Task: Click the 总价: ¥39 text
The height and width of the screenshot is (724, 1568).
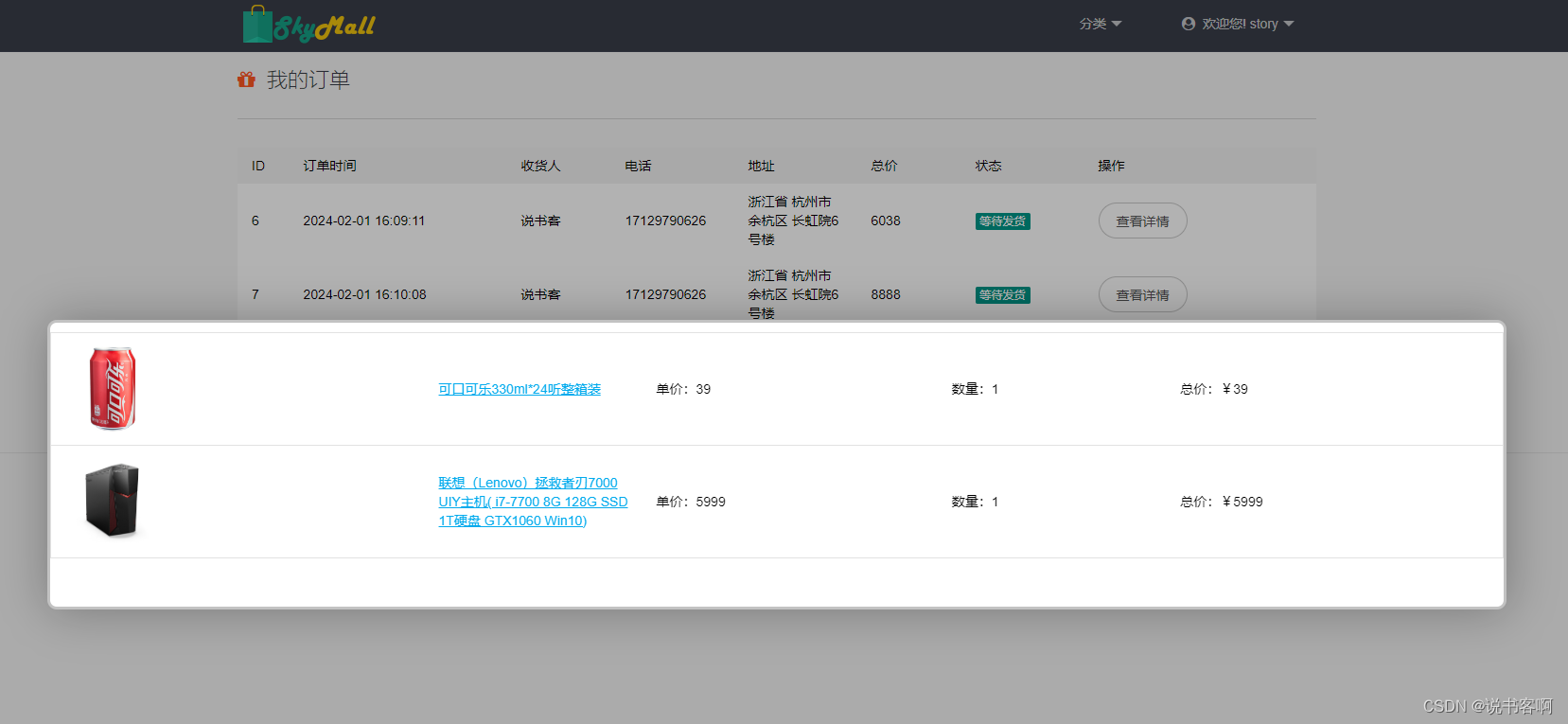Action: [x=1214, y=389]
